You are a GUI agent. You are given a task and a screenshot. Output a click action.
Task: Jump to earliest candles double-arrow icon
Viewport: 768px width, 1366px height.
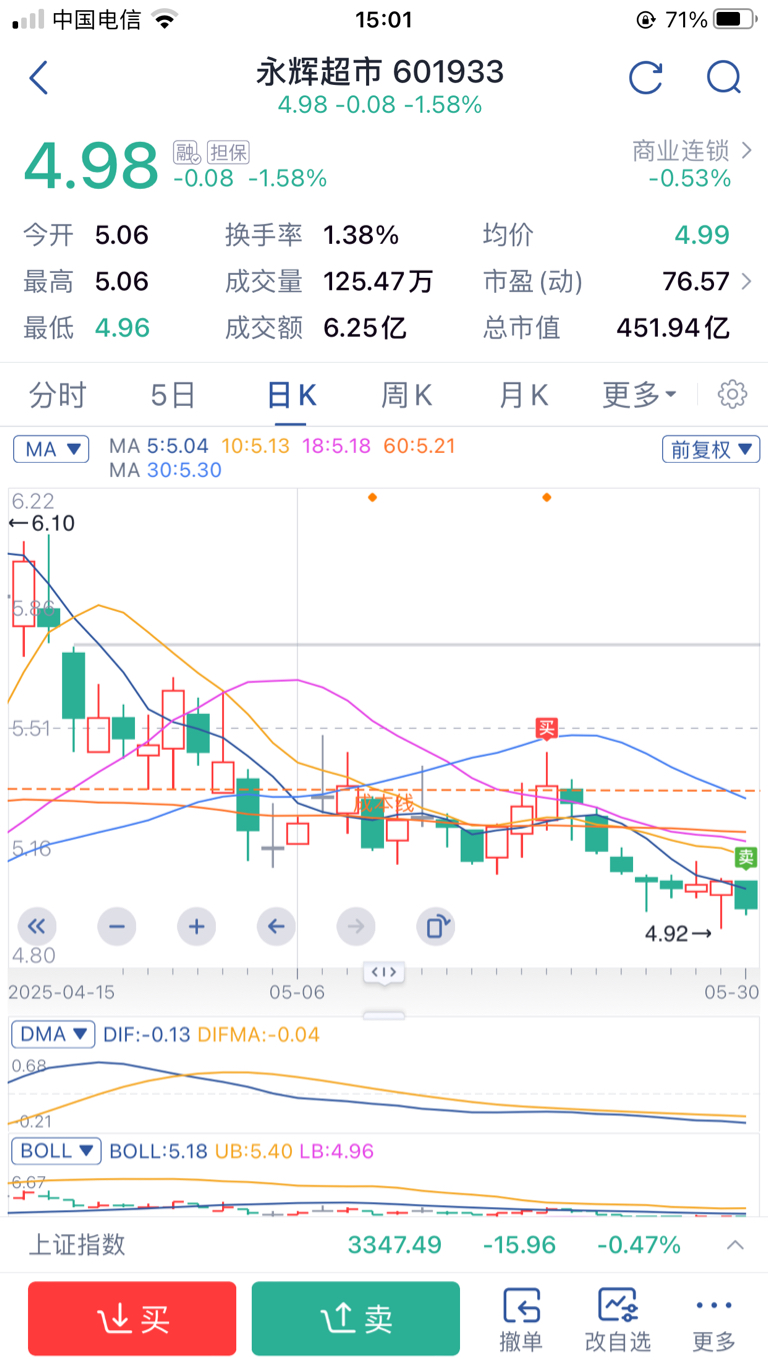click(x=36, y=927)
